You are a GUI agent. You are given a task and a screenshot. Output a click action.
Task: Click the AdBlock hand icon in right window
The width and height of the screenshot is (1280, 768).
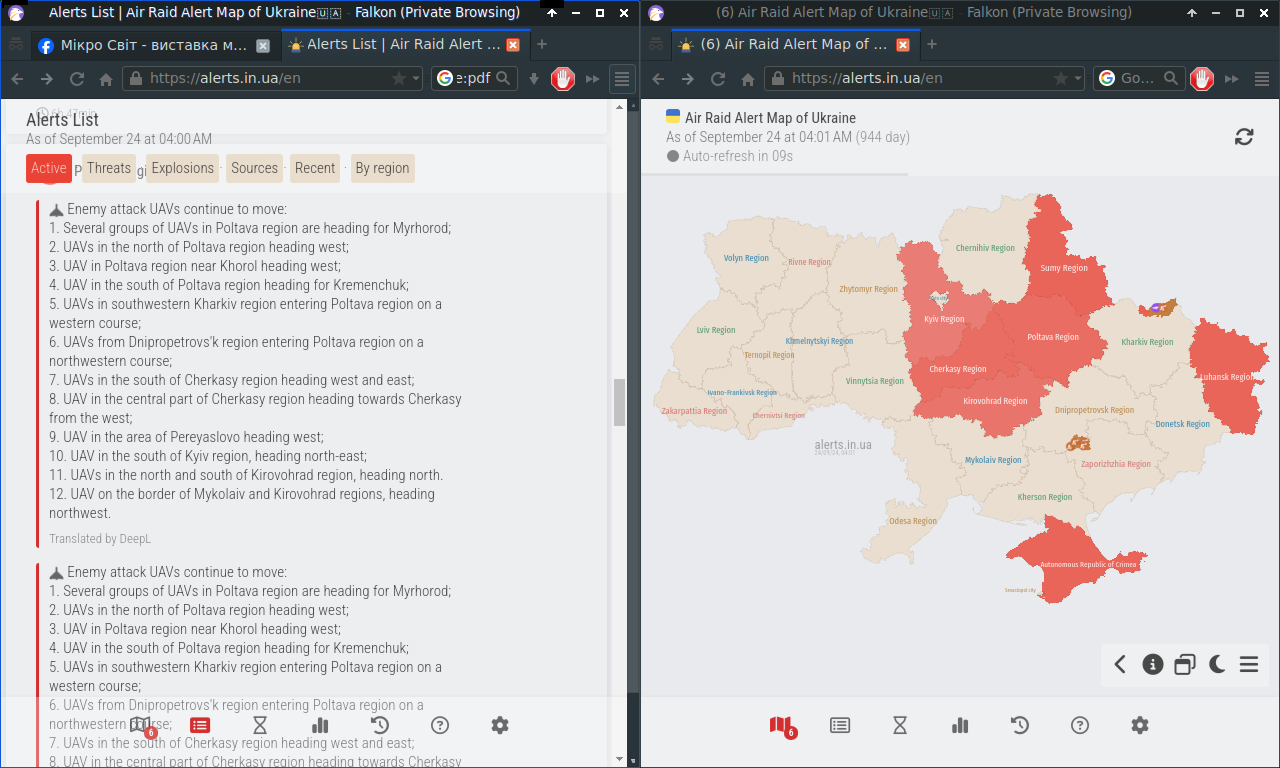pos(1202,78)
